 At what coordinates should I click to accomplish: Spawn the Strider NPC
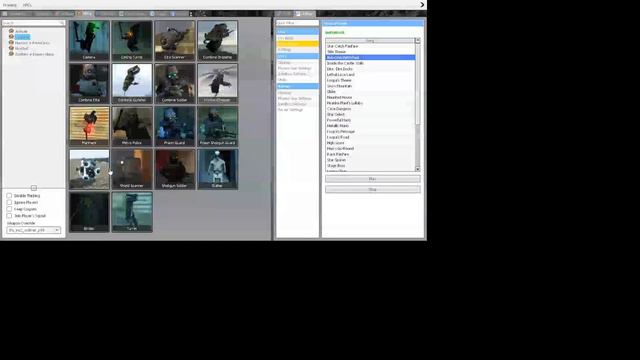pyautogui.click(x=89, y=212)
